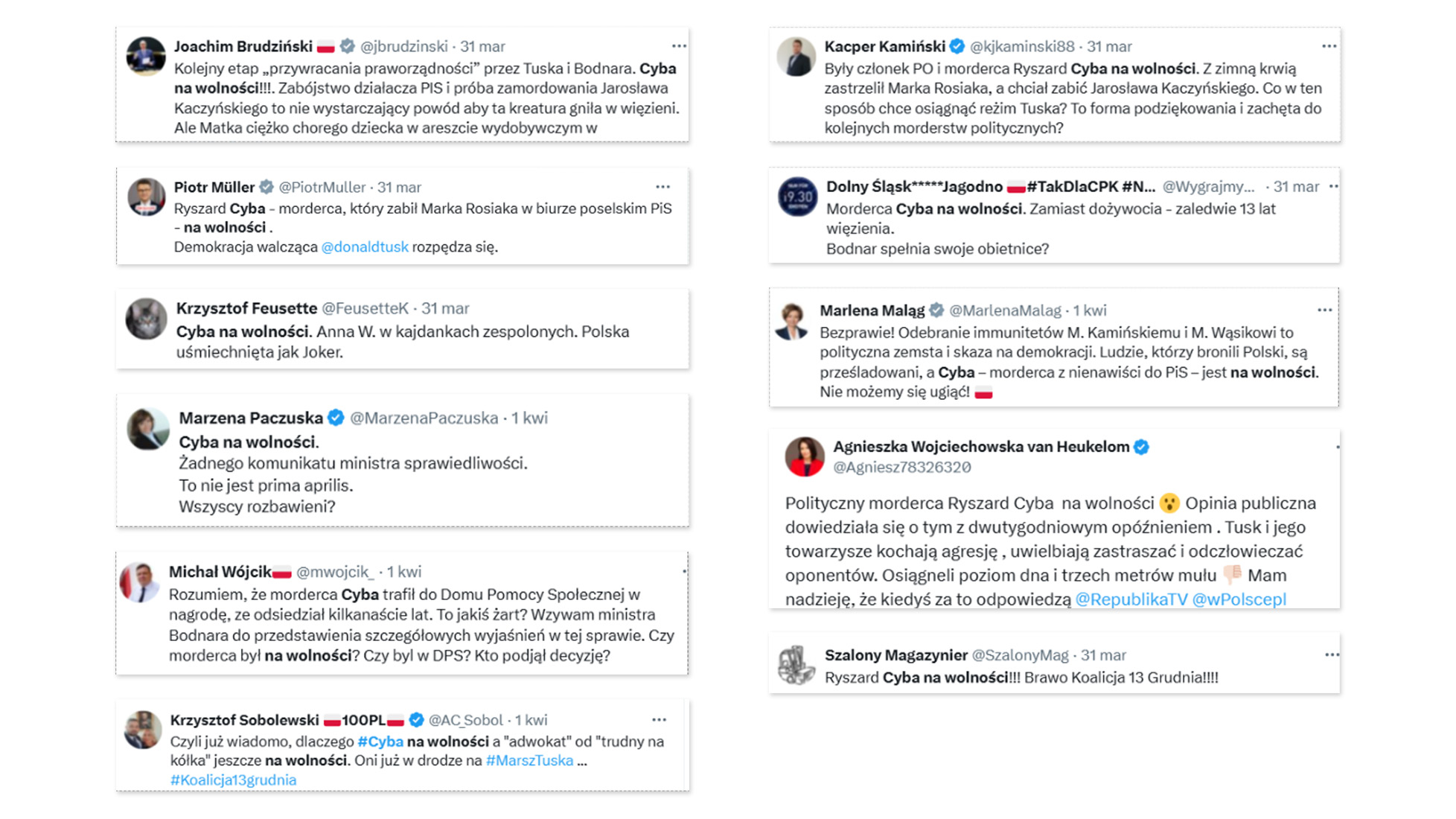Expand the ellipsis menu on Kacper Kamiński's tweet
Screen dimensions: 1456x819
(x=1329, y=45)
